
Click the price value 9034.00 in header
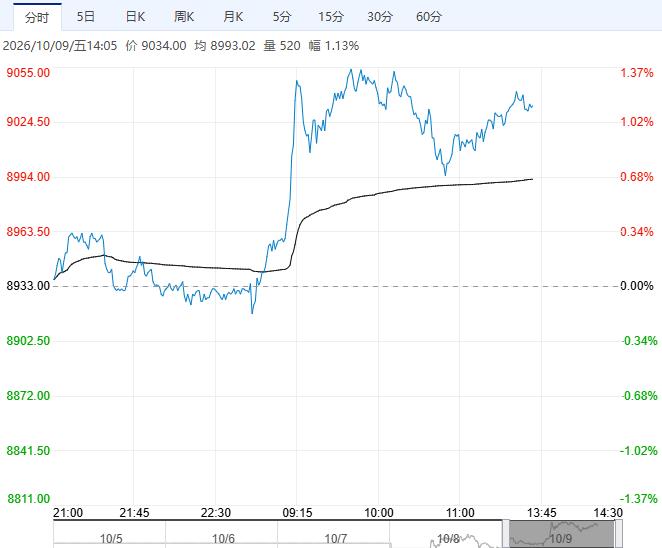(x=164, y=46)
